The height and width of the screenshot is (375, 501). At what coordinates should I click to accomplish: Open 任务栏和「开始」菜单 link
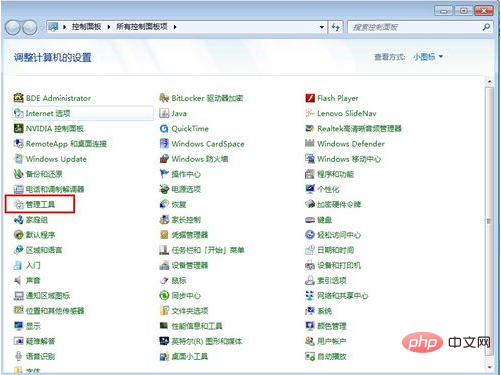pos(208,250)
